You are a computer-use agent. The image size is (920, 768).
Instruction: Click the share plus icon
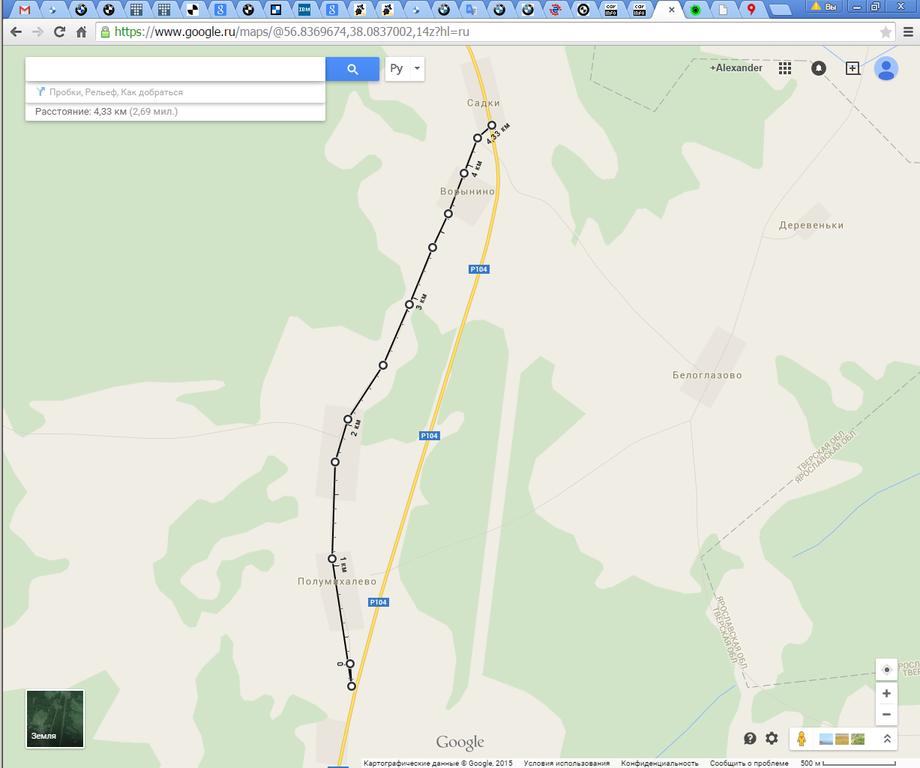(x=852, y=68)
